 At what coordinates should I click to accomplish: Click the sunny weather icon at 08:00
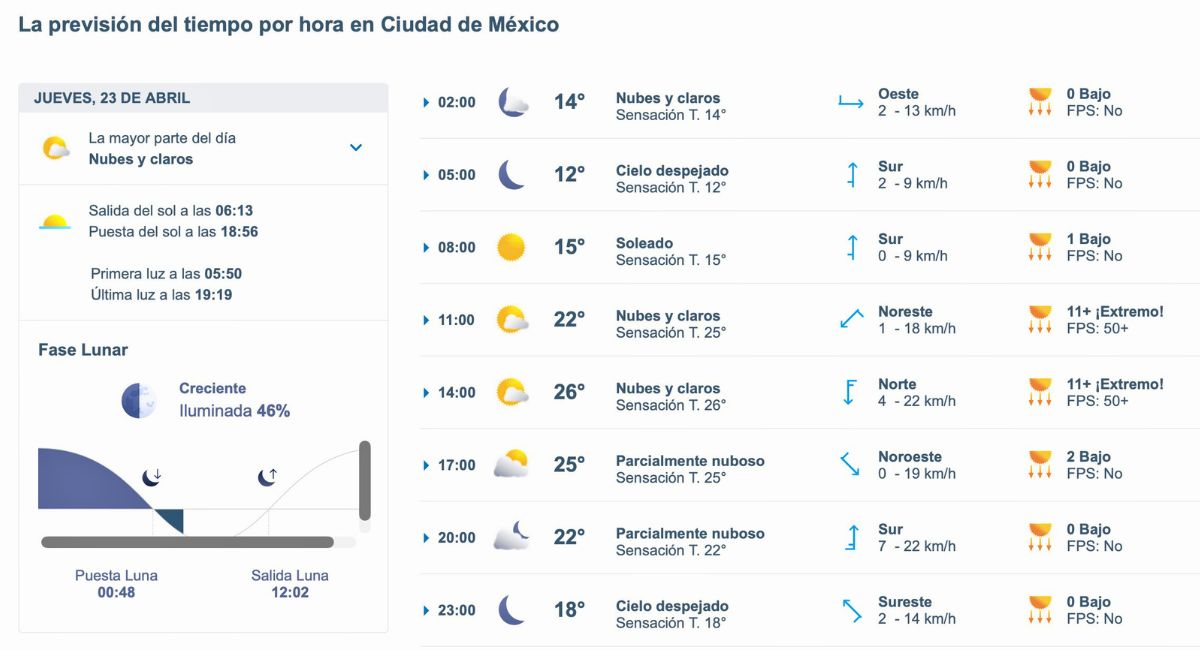coord(512,247)
